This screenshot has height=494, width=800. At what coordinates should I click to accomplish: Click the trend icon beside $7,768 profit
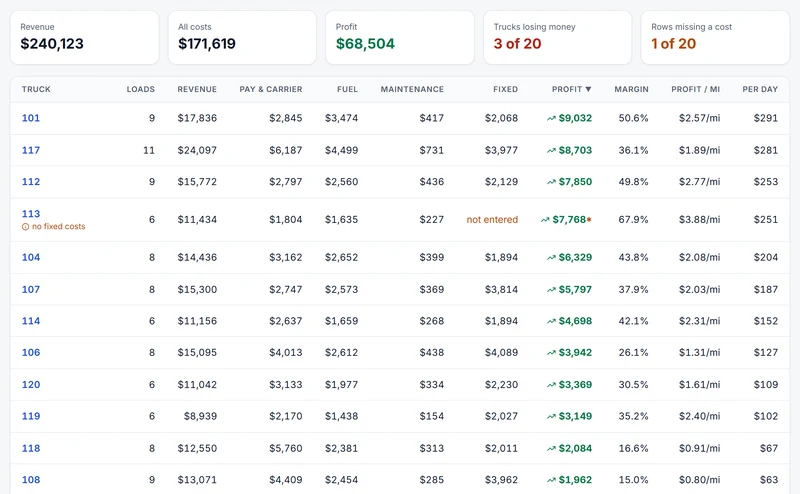545,220
